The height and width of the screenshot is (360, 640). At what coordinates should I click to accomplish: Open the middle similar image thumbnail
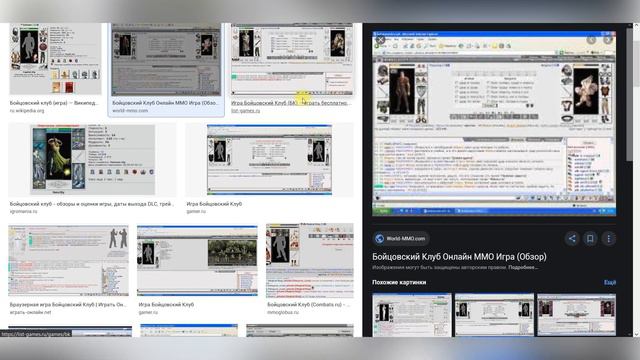point(494,315)
